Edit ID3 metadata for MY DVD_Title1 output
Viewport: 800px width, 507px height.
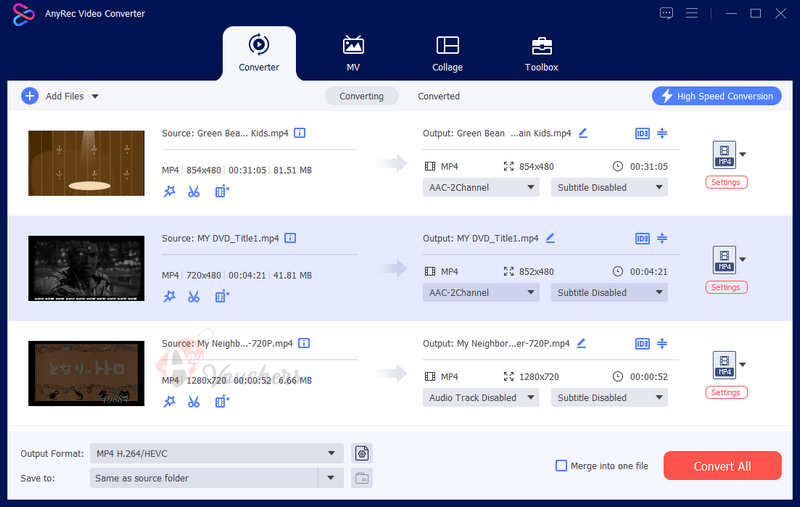[x=642, y=239]
